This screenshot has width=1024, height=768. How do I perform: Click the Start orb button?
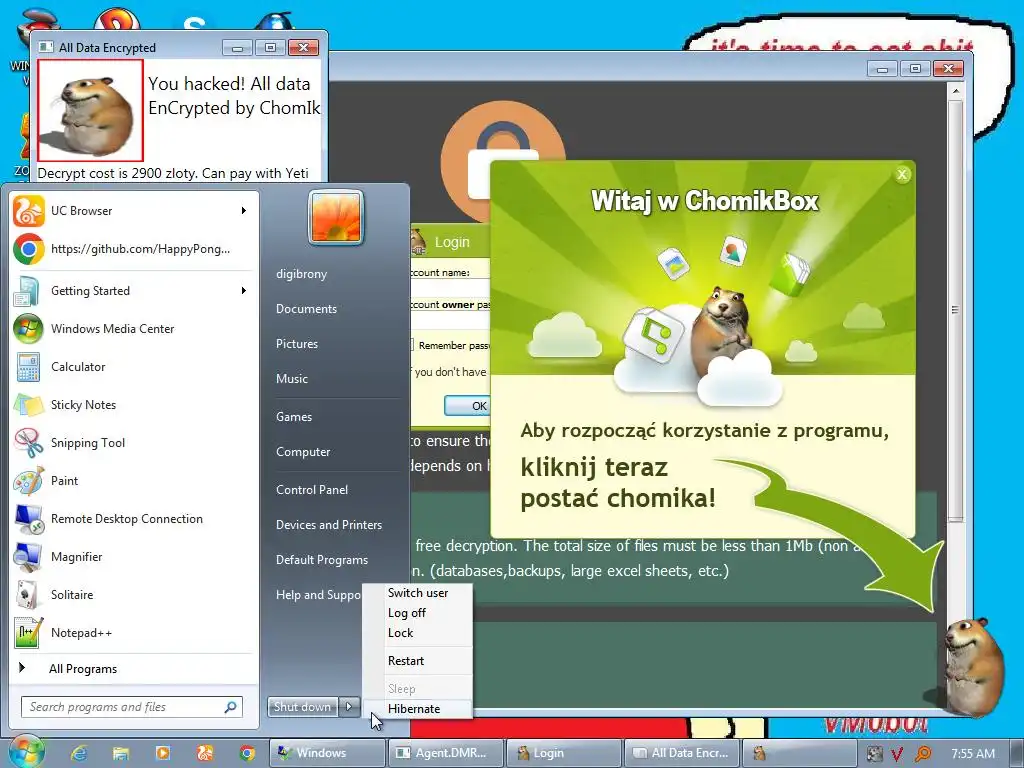click(25, 752)
